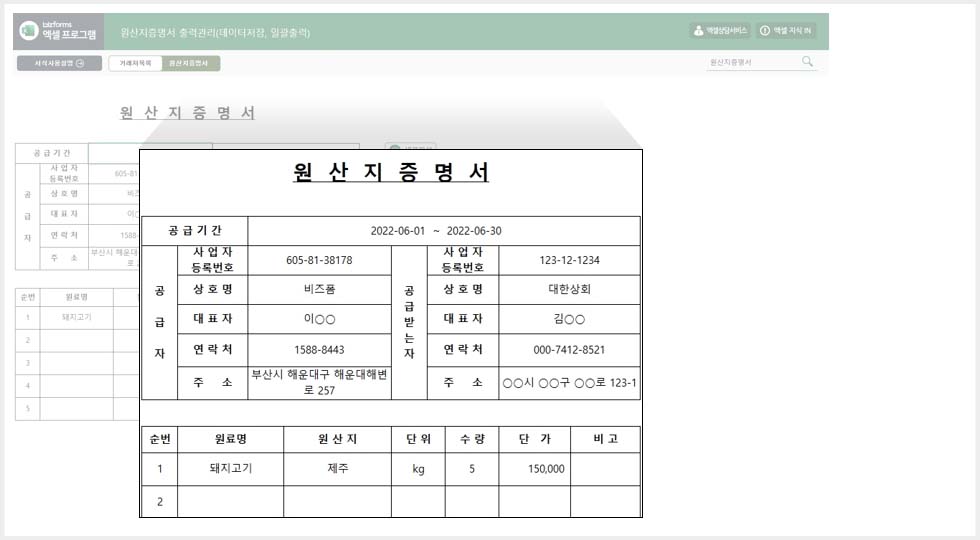
Task: Switch to the 원산지증명서 tab
Action: tap(191, 63)
